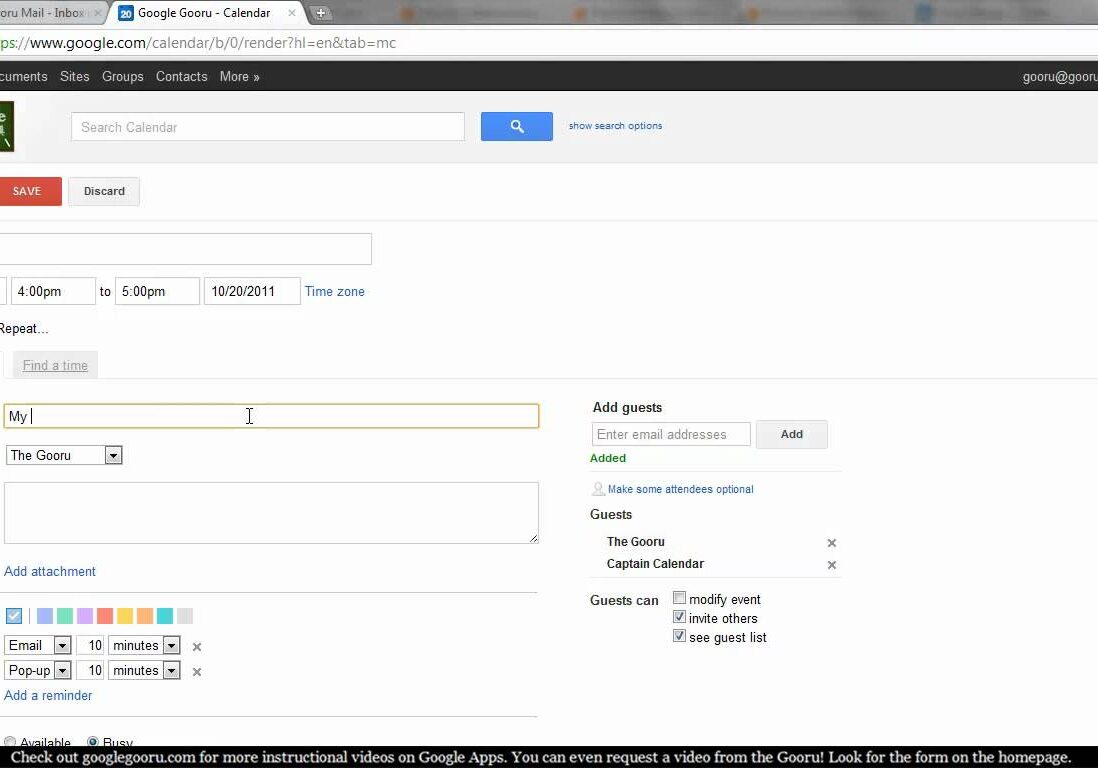Select the Available radio option
This screenshot has height=768, width=1098.
click(x=10, y=741)
